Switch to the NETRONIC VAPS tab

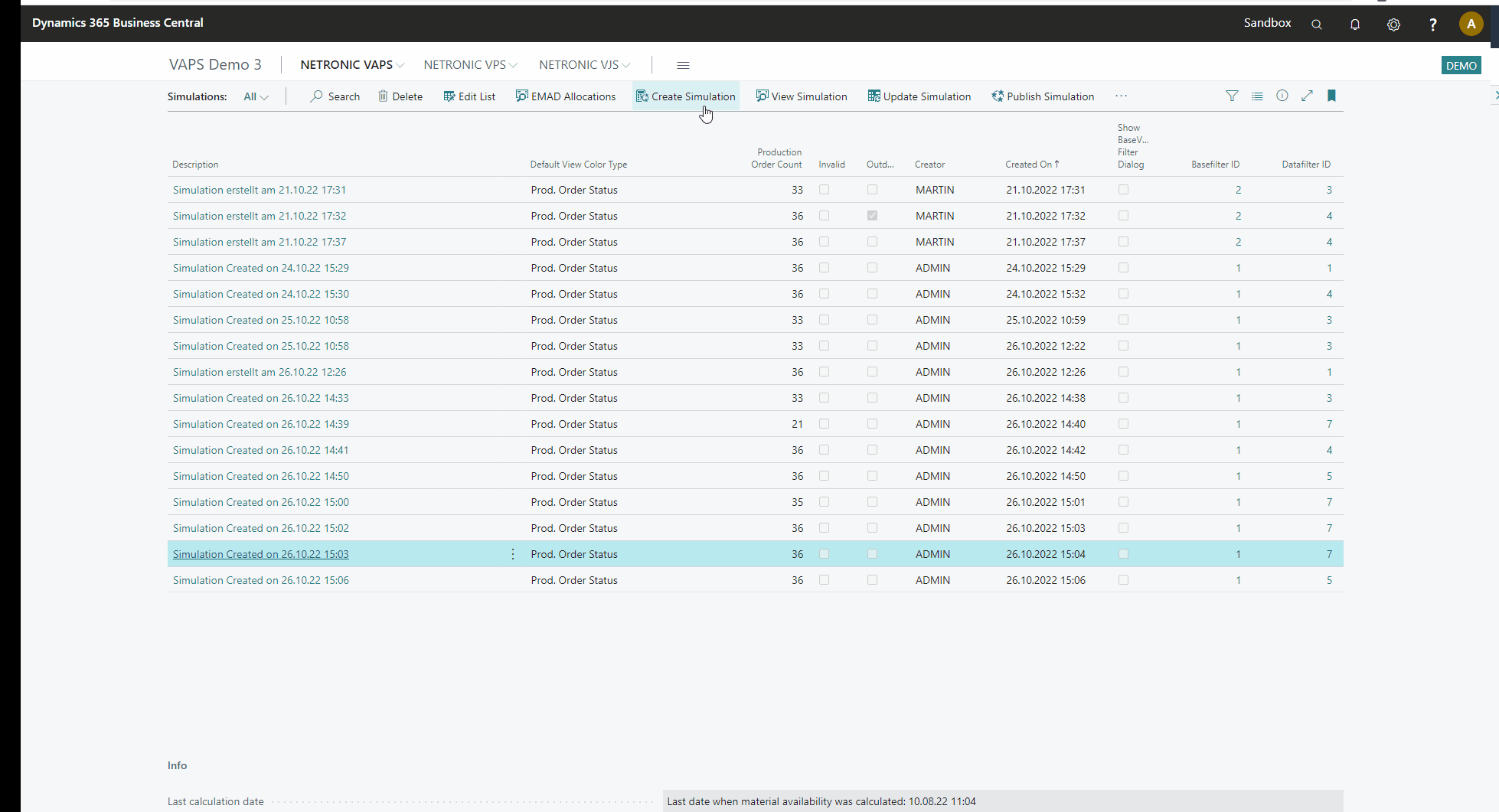pyautogui.click(x=346, y=65)
